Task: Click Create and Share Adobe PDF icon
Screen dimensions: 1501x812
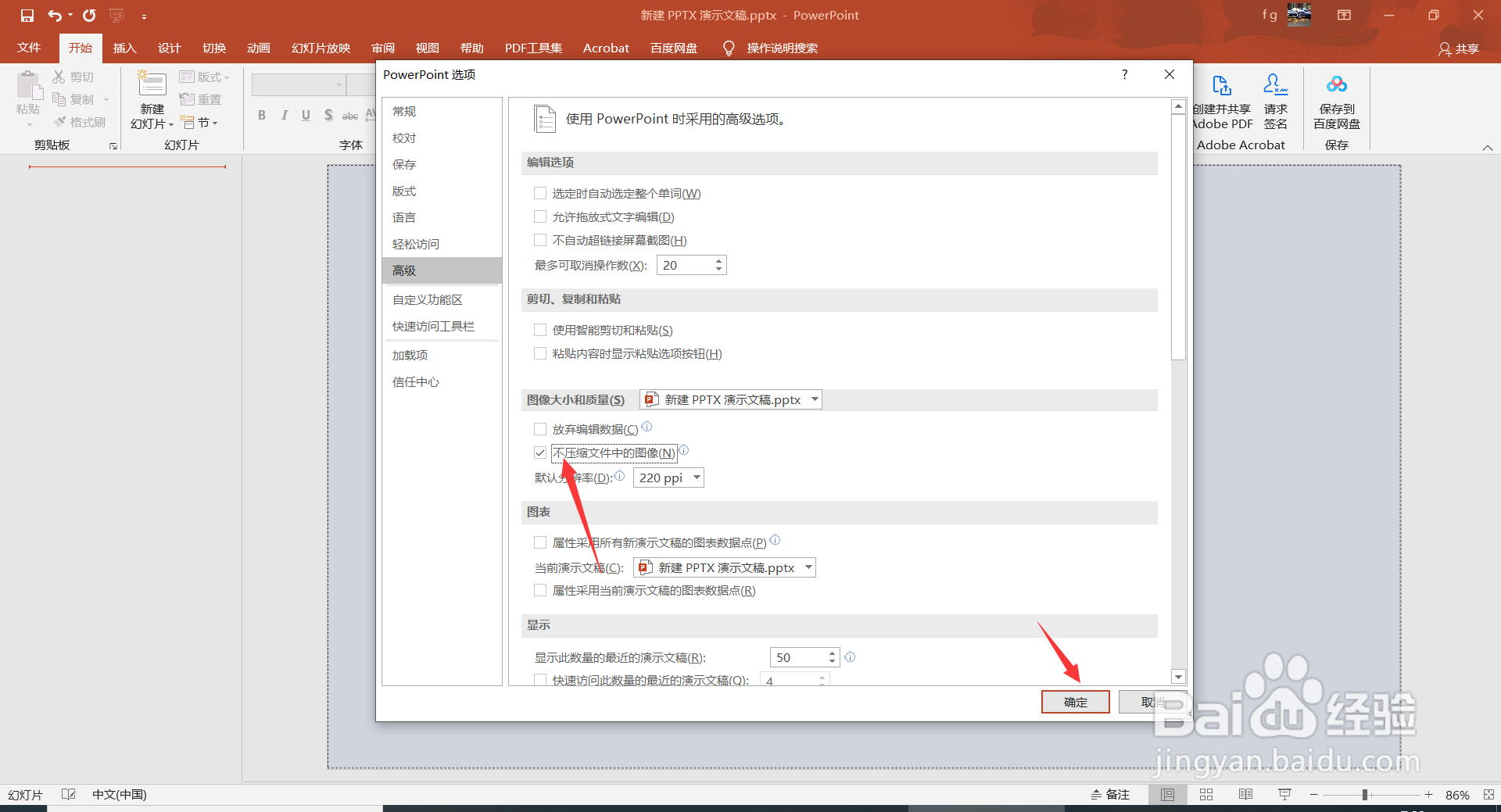Action: point(1222,85)
